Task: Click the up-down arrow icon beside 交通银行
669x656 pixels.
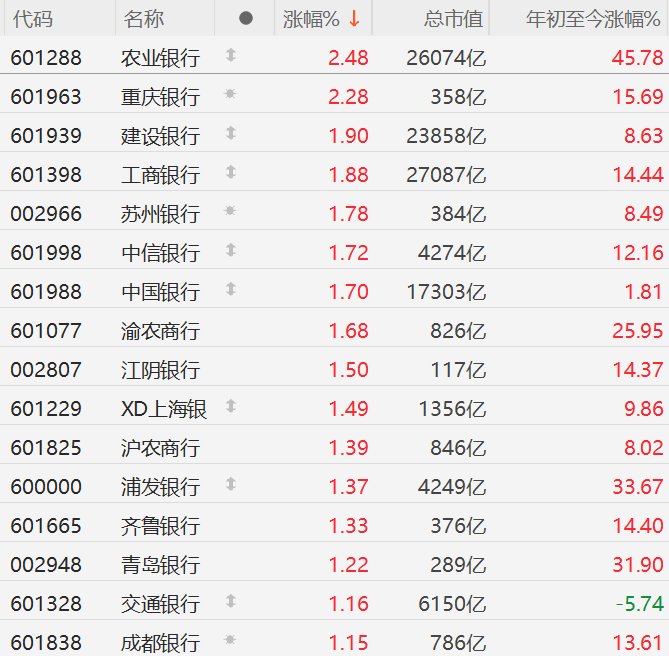Action: click(x=231, y=601)
